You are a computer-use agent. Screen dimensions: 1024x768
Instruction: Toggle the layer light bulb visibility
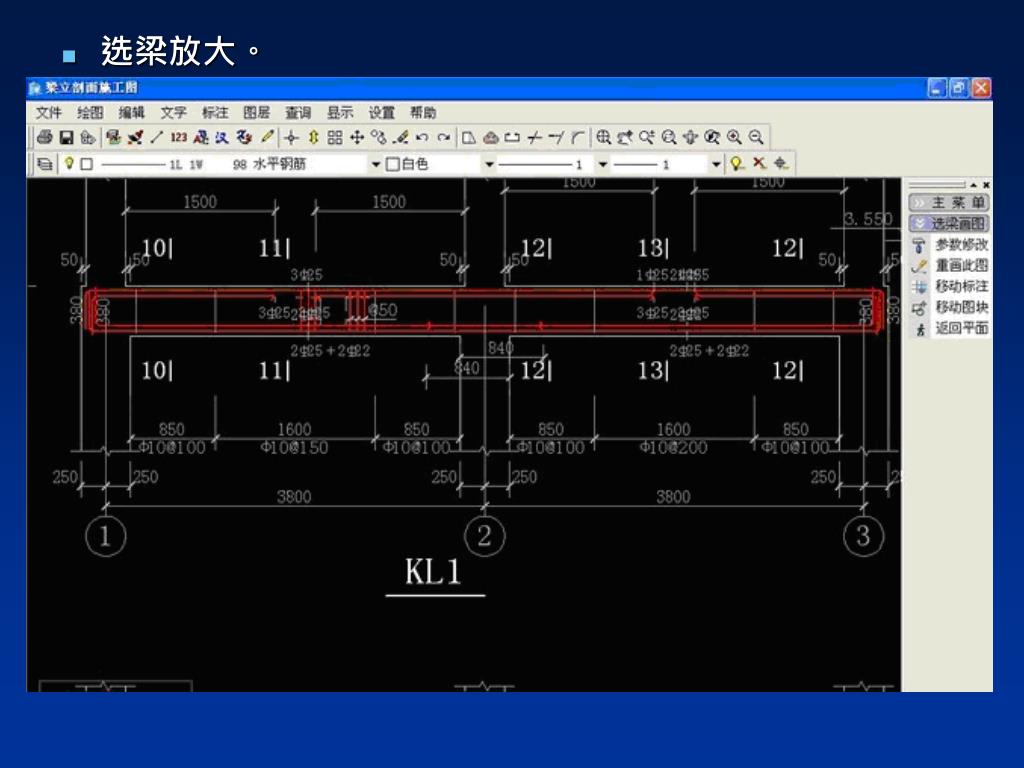click(x=69, y=163)
